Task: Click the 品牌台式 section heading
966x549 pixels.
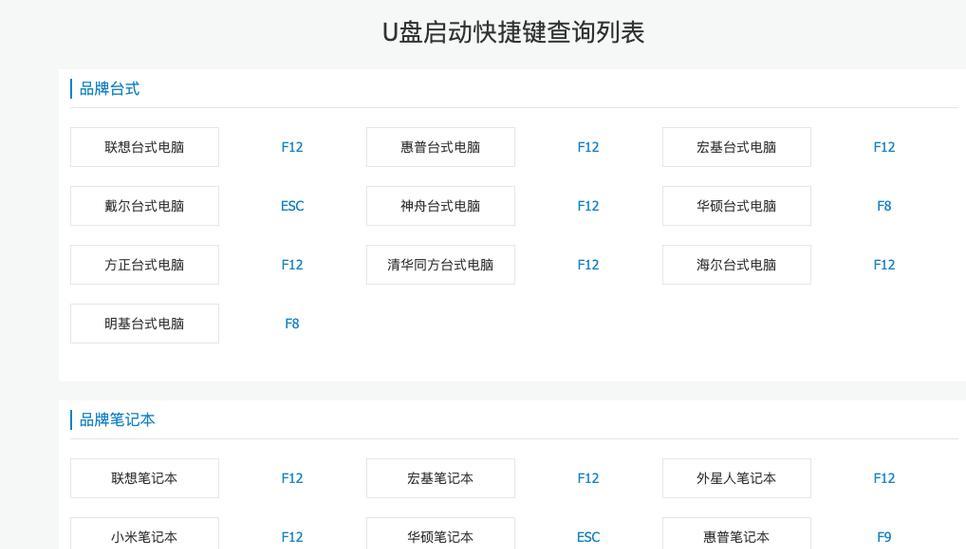Action: [x=110, y=89]
